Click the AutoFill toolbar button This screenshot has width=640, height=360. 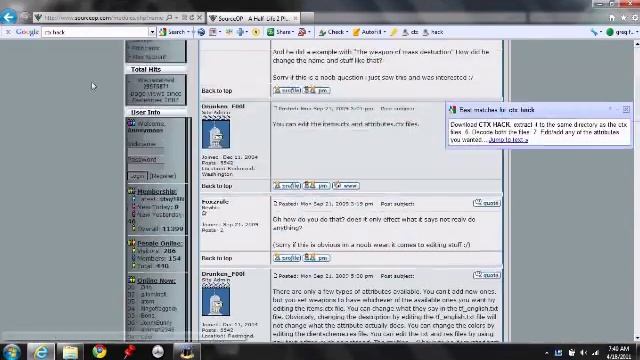pos(367,32)
